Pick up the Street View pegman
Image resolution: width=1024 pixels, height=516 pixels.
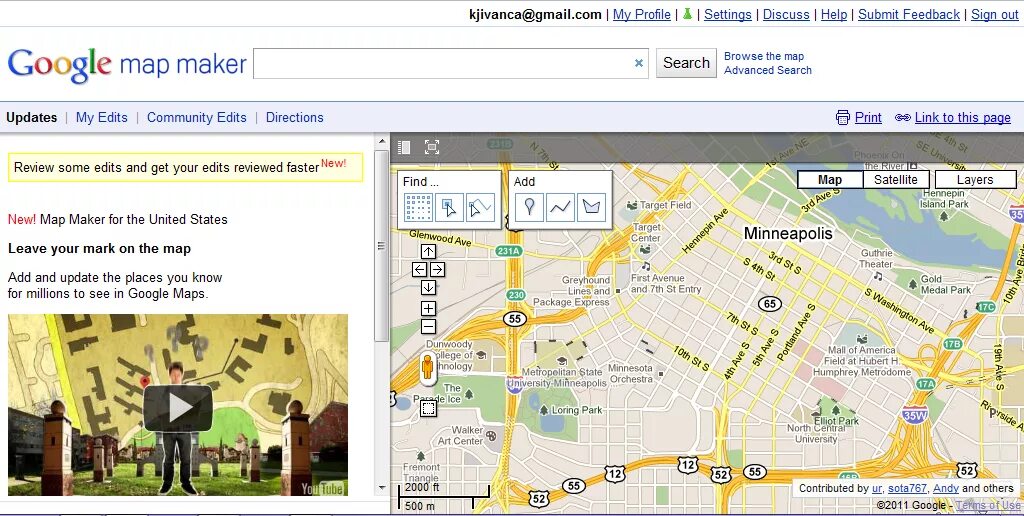click(427, 369)
